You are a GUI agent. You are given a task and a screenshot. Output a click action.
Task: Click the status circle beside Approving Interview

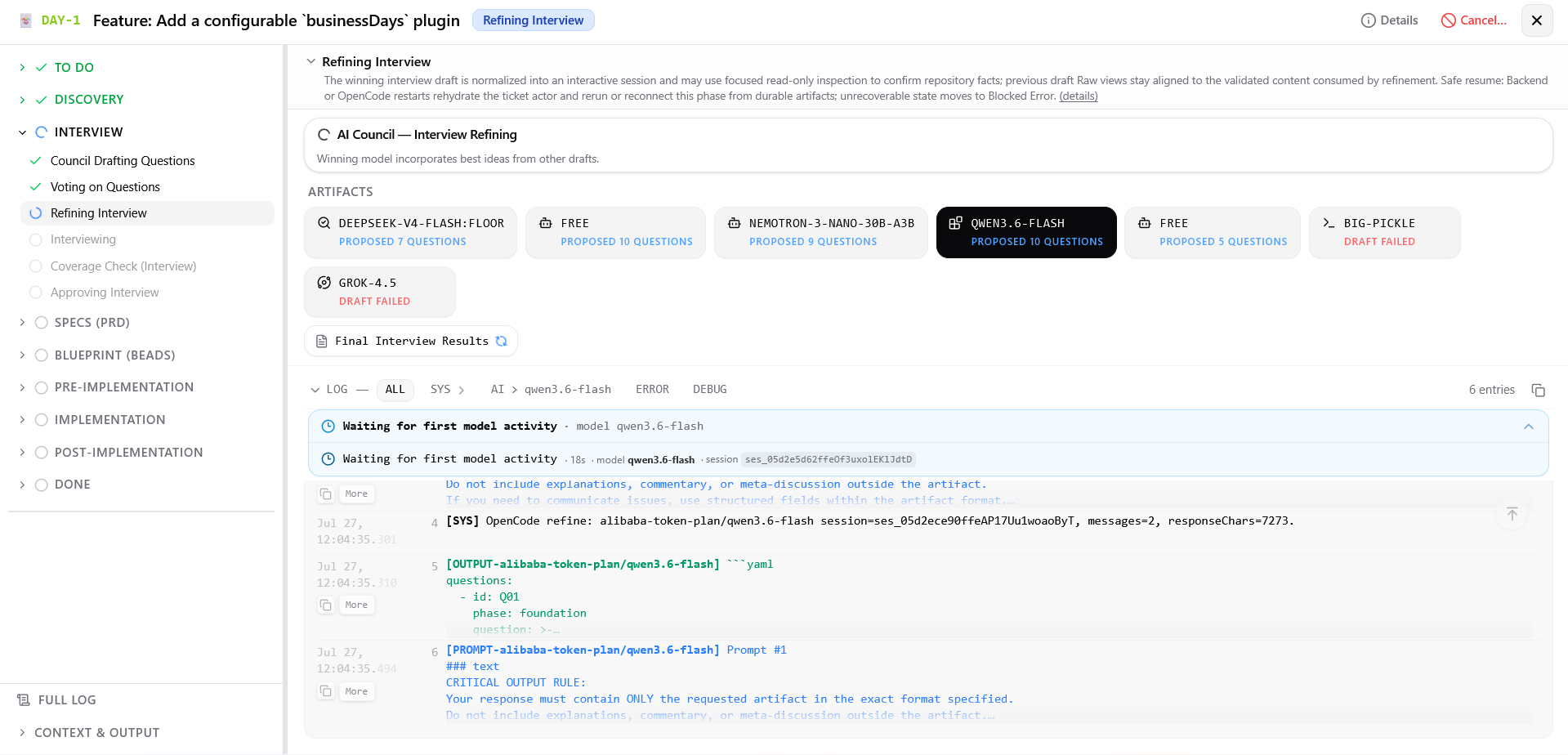(x=36, y=293)
